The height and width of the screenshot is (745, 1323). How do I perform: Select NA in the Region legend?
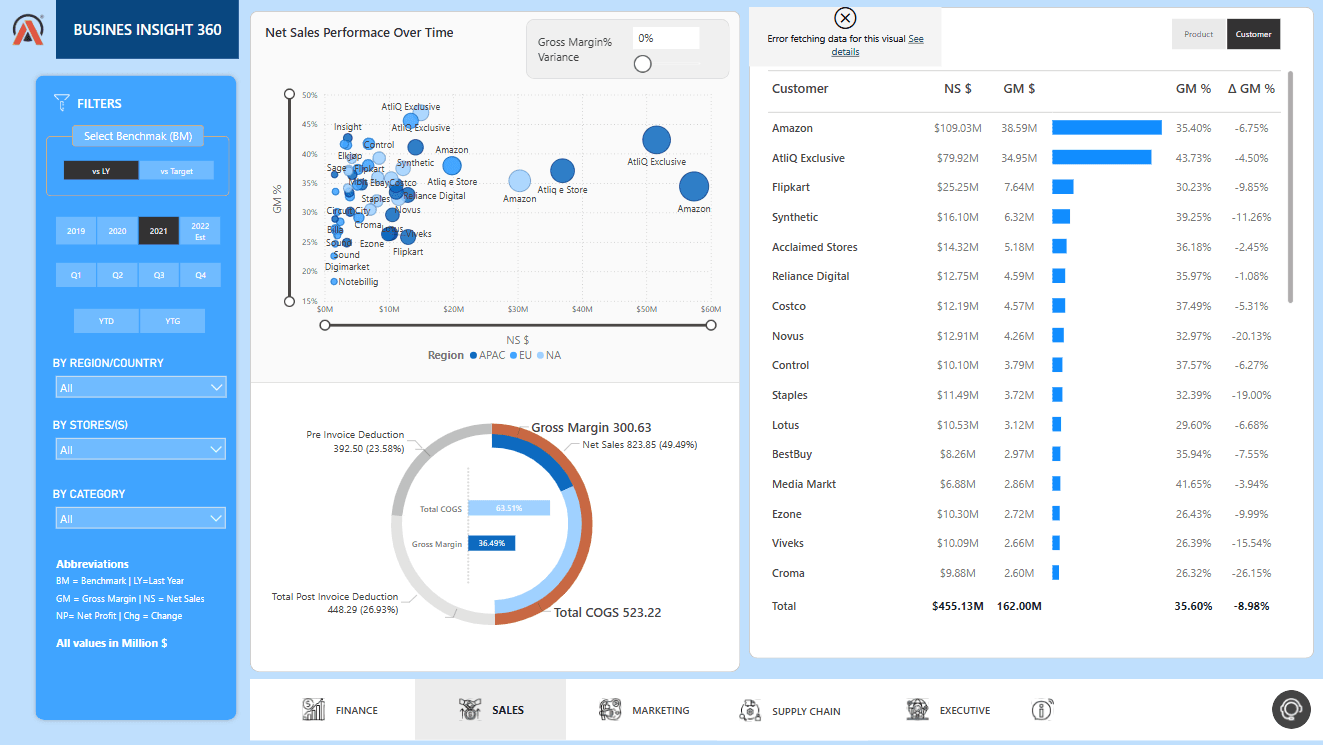pos(548,355)
